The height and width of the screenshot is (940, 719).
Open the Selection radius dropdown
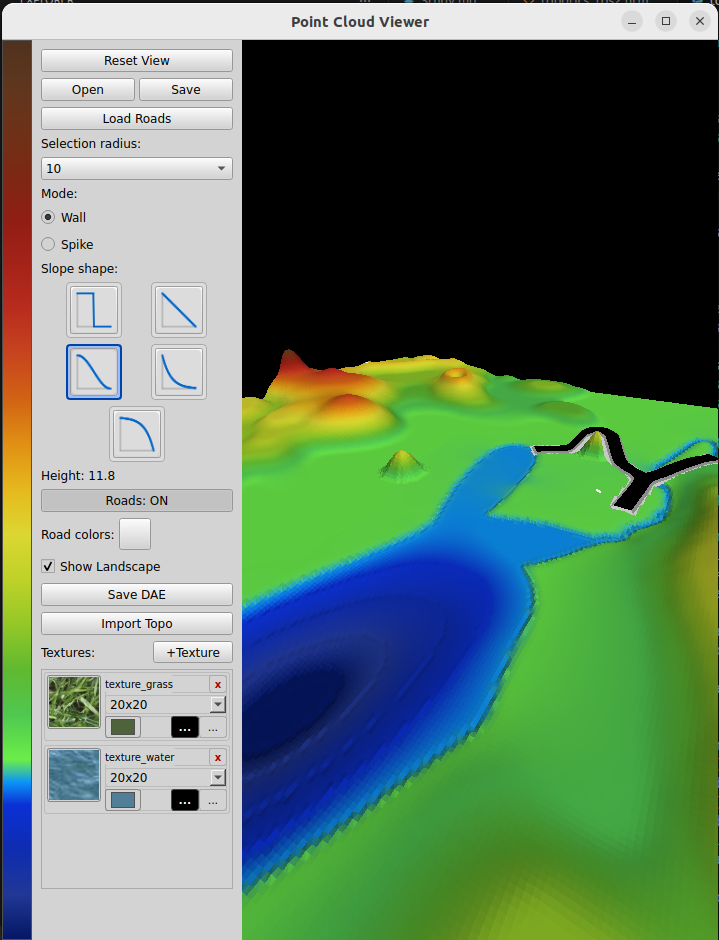click(137, 168)
